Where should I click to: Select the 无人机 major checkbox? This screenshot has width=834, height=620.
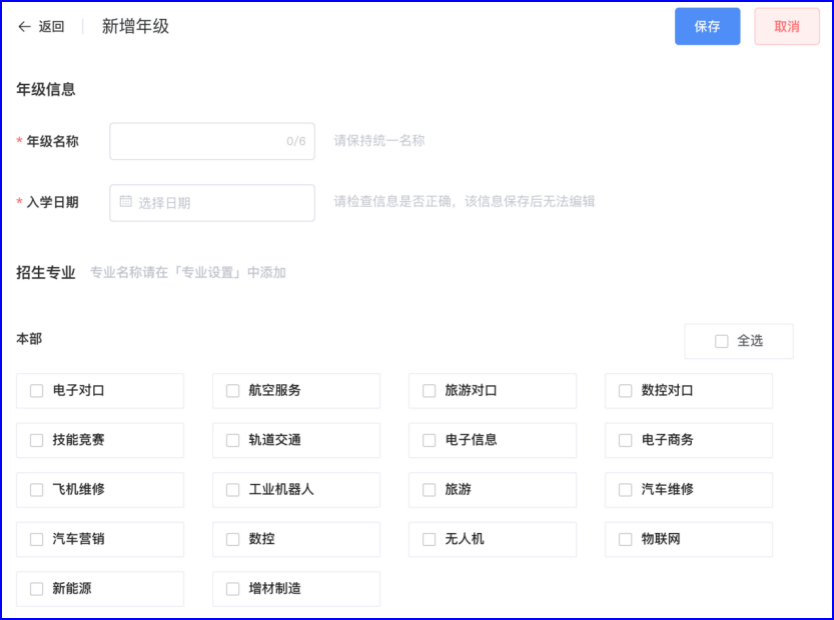point(428,539)
